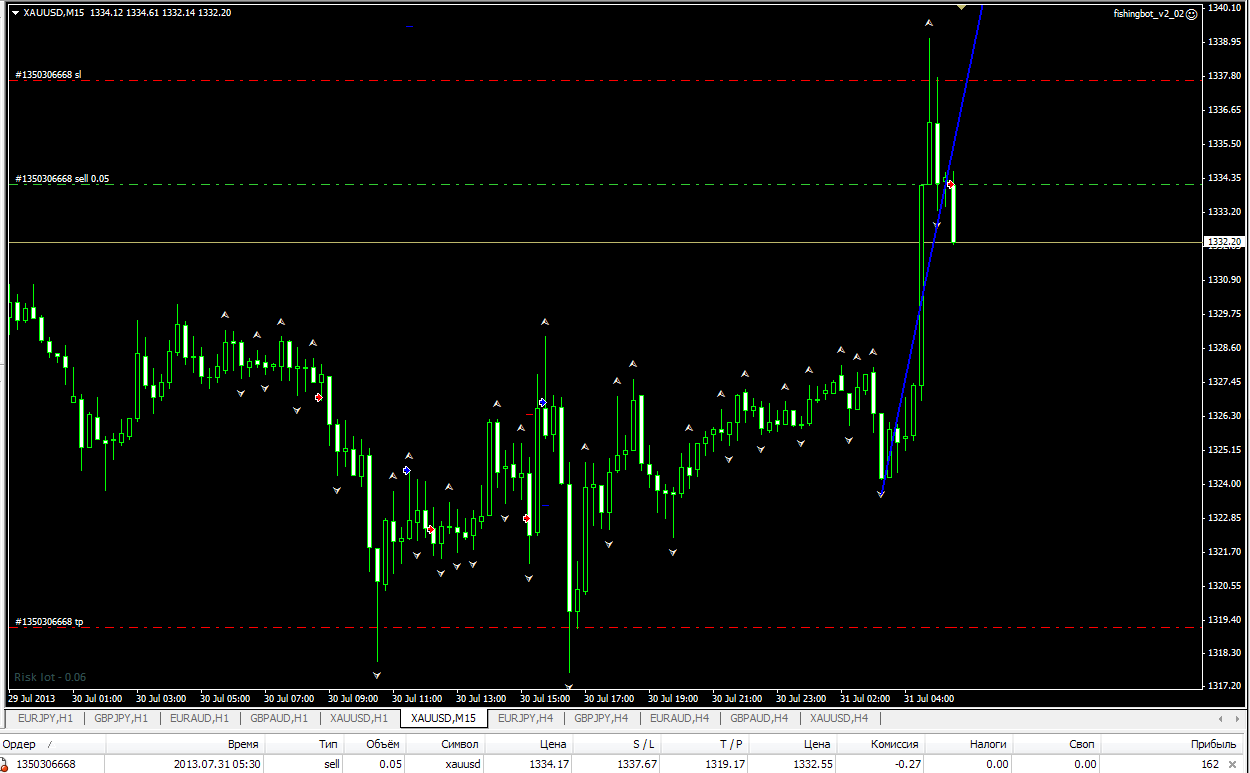The width and height of the screenshot is (1250, 773).
Task: Click the stop loss value 1337.67
Action: click(638, 764)
